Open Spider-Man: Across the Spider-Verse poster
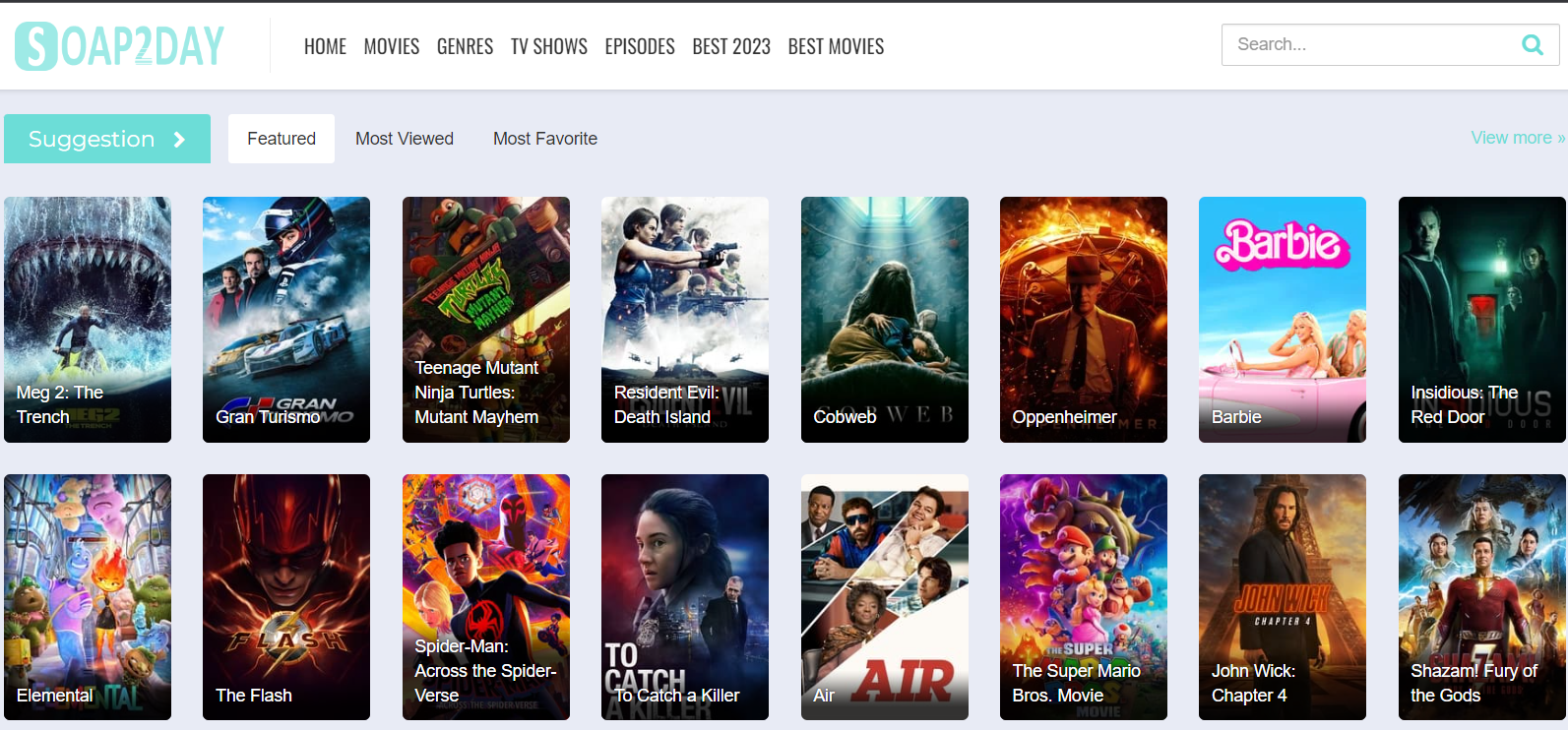Viewport: 1568px width, 730px height. click(486, 597)
